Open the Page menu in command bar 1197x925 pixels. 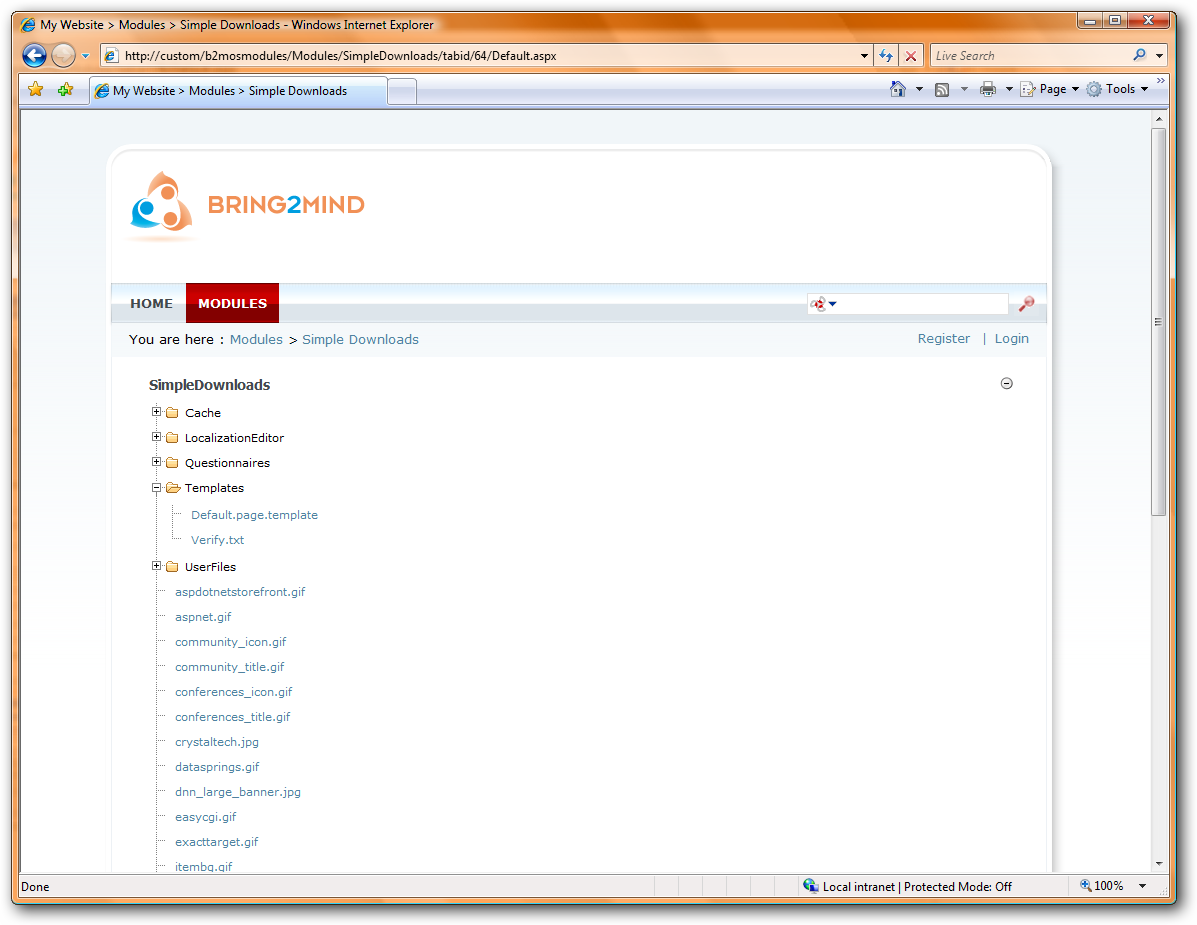(1050, 89)
